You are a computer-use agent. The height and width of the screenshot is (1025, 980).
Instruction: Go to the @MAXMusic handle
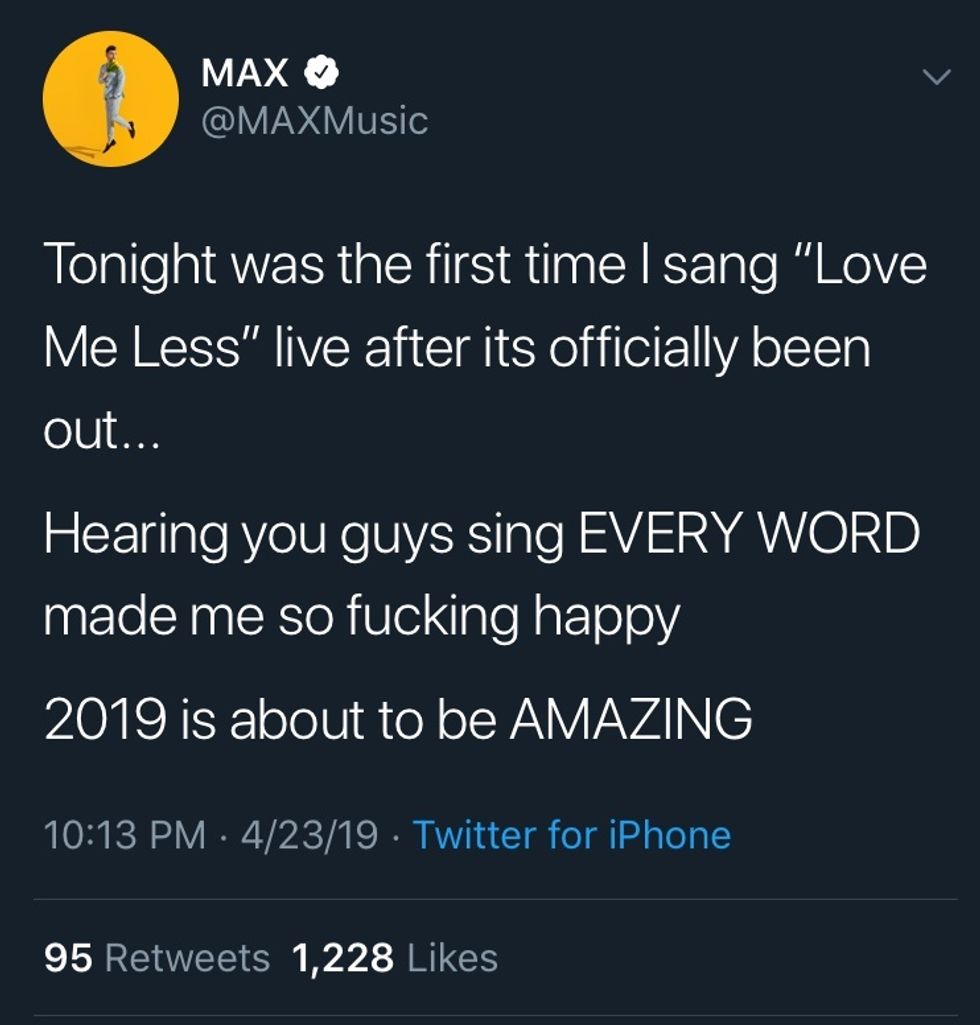click(314, 121)
